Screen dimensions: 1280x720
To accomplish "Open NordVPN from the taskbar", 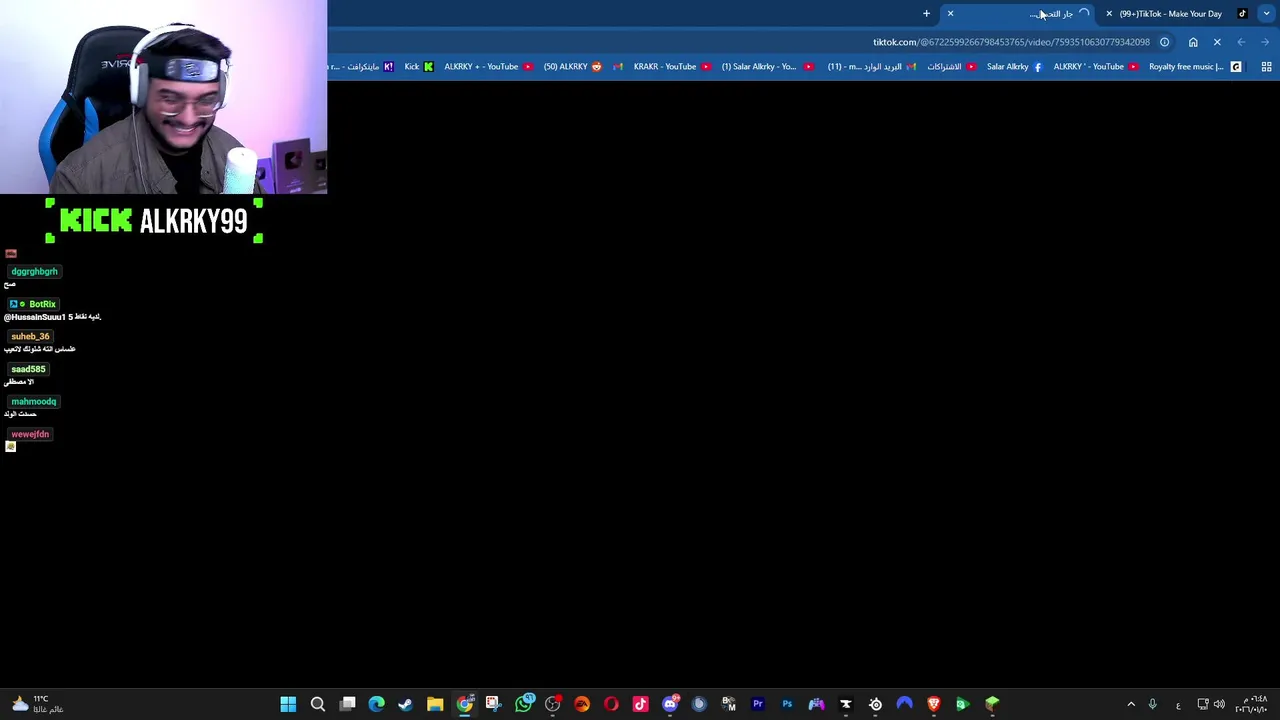I will click(x=904, y=704).
